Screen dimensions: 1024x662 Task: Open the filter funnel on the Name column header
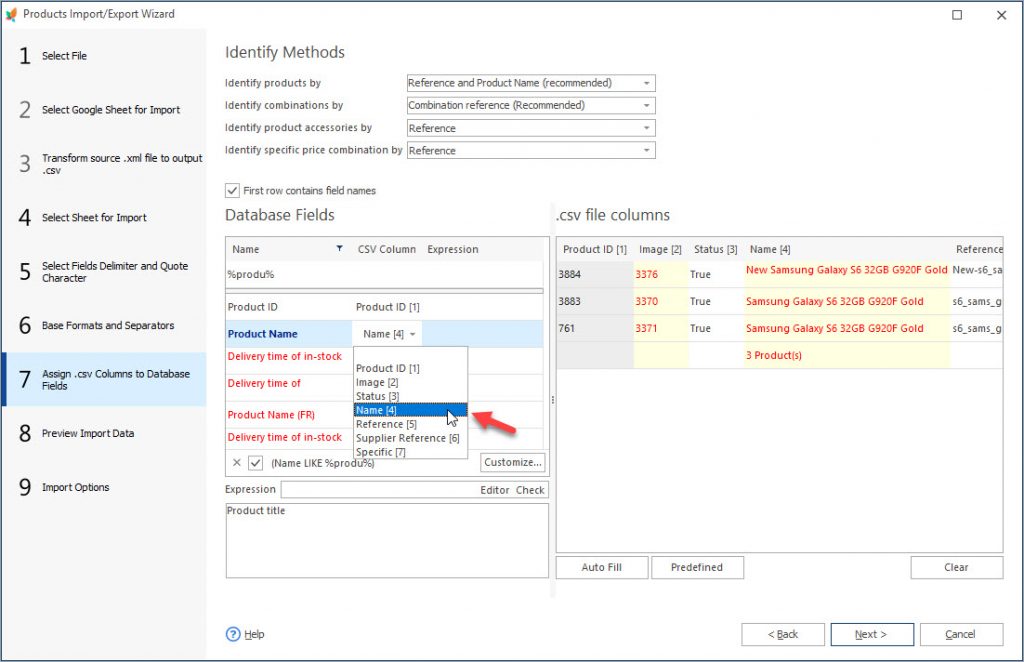click(337, 248)
